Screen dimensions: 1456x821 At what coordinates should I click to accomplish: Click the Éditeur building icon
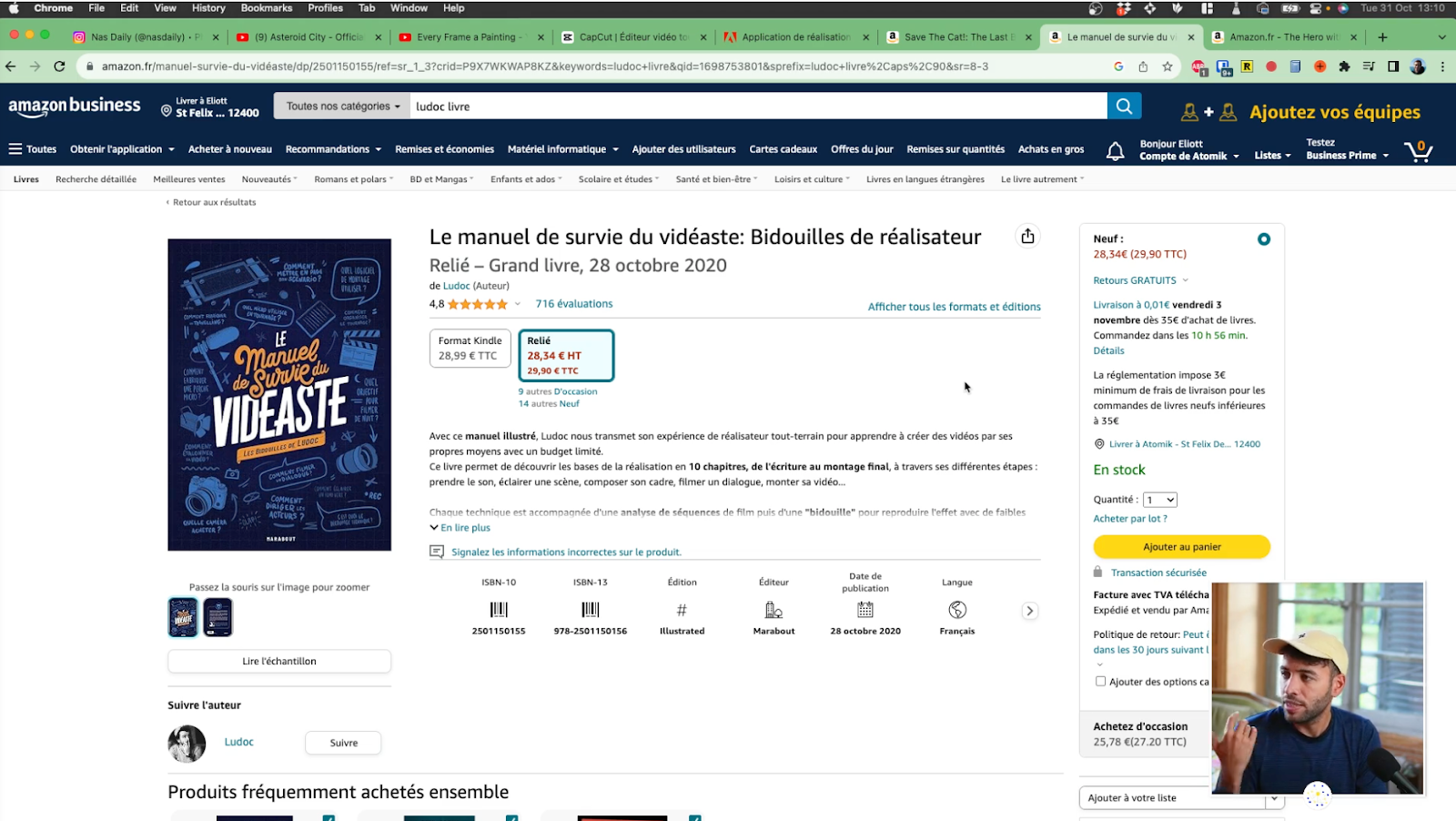(773, 610)
